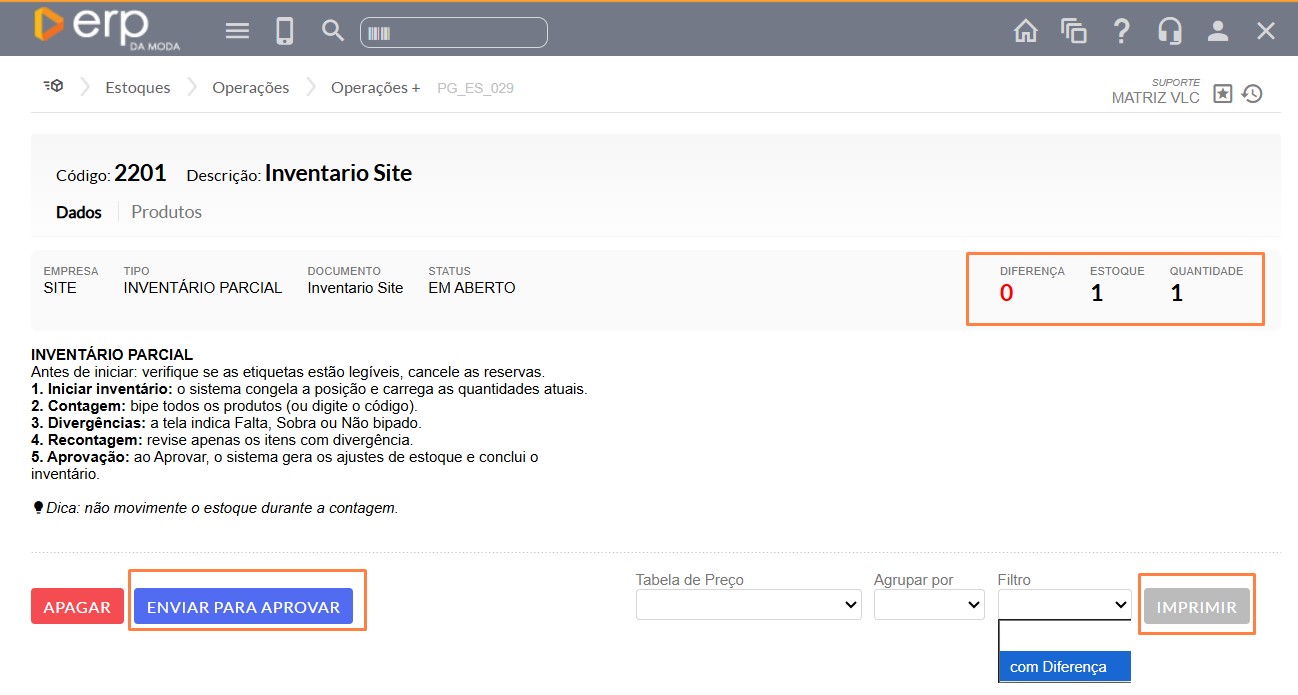Expand the Tabela de Preço dropdown
This screenshot has width=1298, height=695.
tap(748, 605)
